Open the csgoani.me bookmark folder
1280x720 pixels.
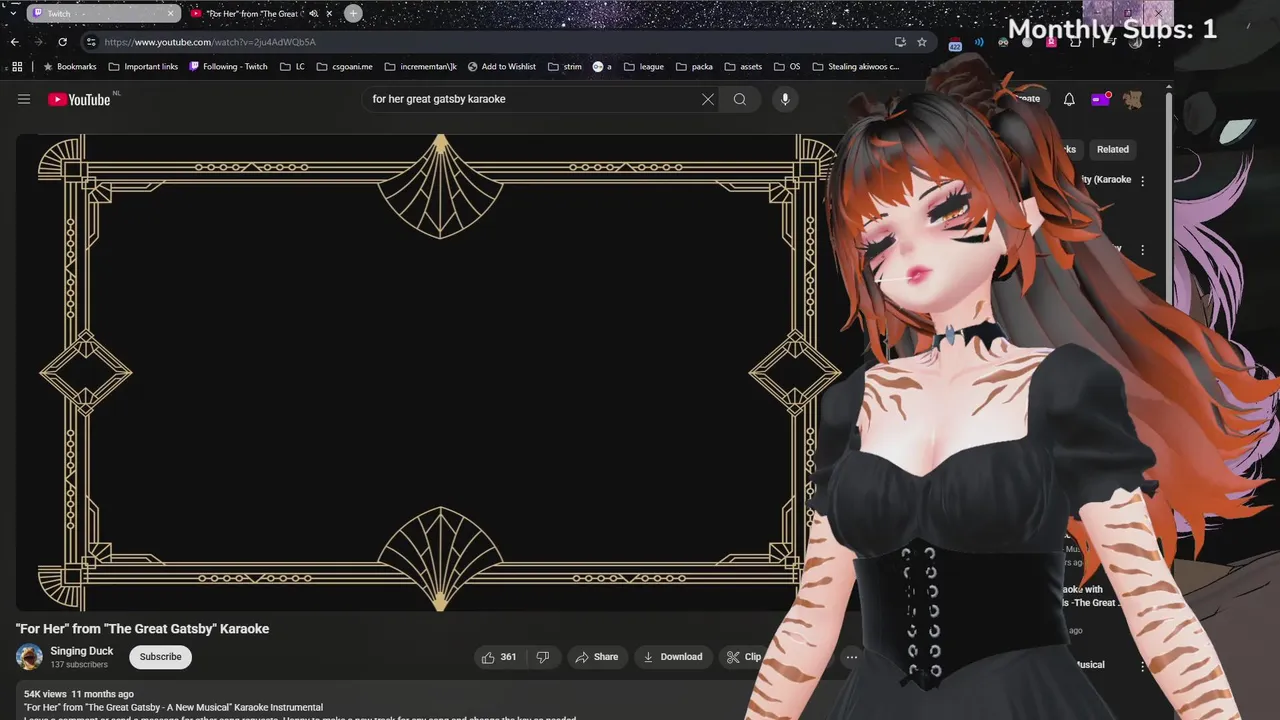click(344, 67)
